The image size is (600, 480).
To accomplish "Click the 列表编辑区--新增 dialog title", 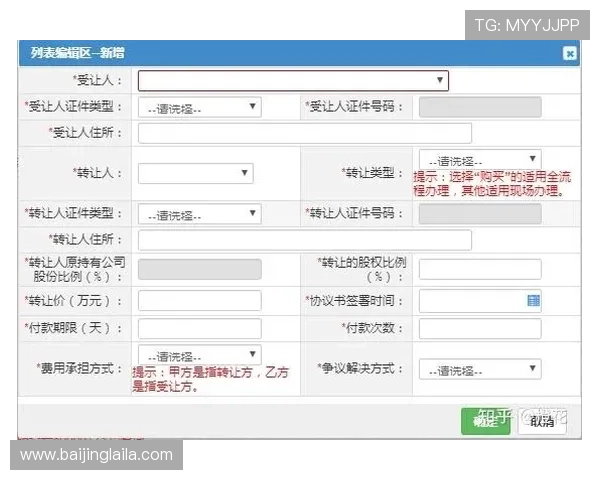I will pyautogui.click(x=78, y=53).
